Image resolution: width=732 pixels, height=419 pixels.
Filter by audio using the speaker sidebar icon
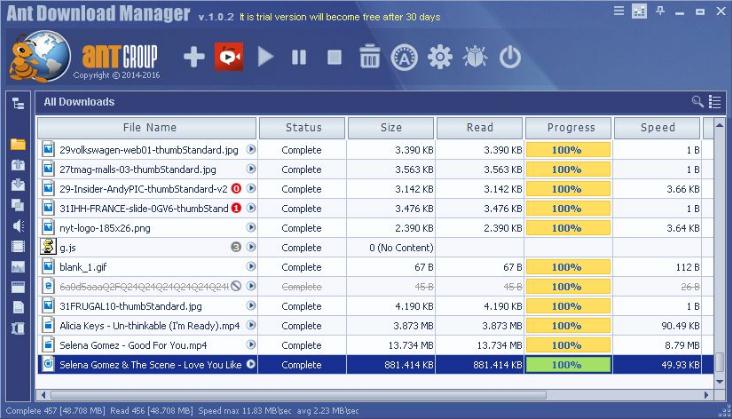tap(18, 226)
